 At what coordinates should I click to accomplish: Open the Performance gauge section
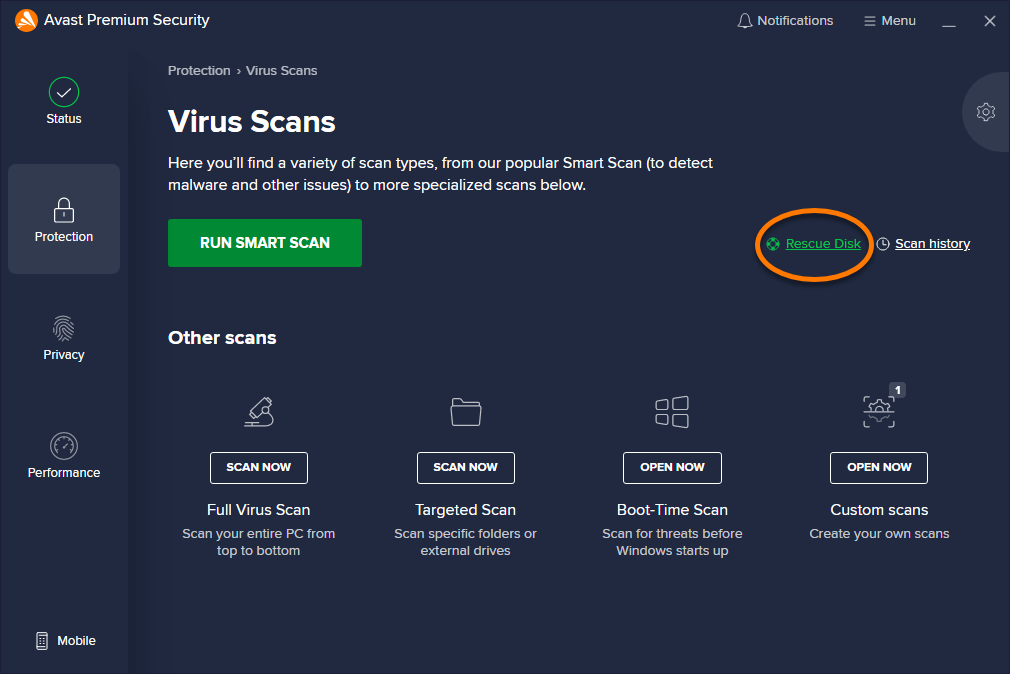point(64,446)
